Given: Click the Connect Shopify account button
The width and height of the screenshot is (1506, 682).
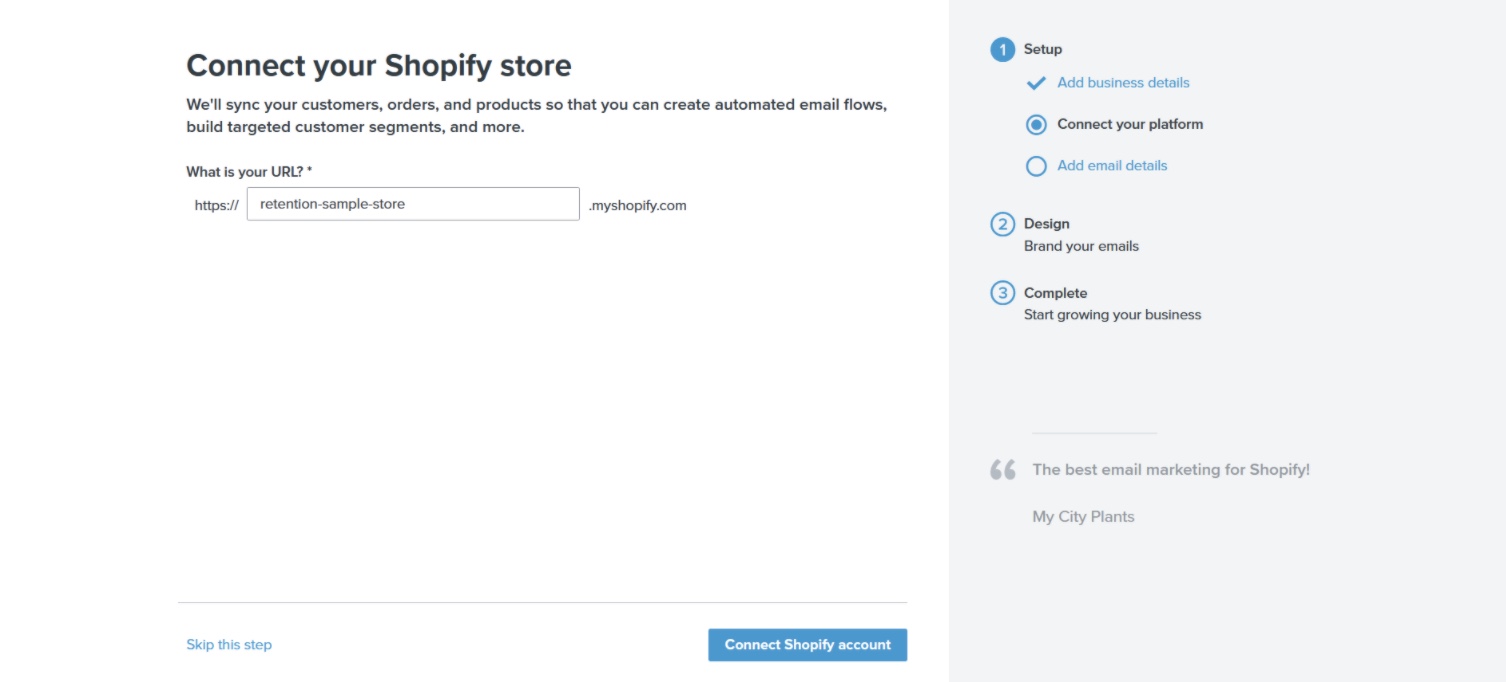Looking at the screenshot, I should (807, 645).
